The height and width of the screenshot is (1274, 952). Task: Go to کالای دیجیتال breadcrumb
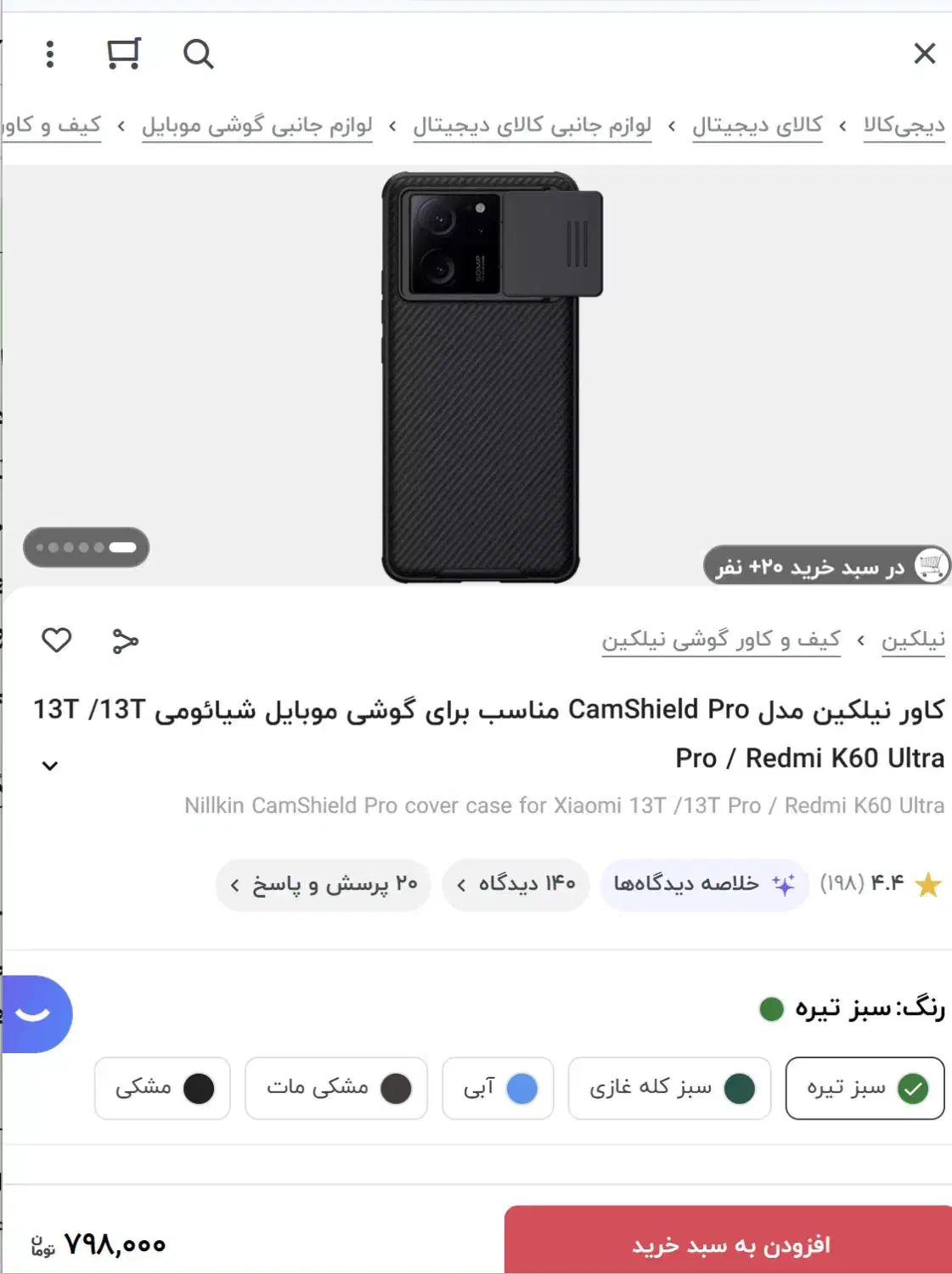[757, 126]
